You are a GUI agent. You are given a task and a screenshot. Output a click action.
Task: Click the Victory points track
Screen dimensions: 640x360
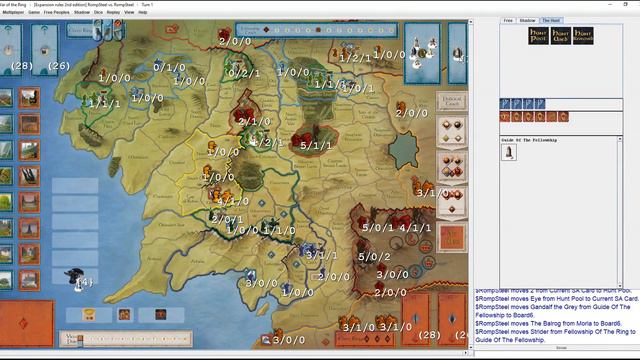click(126, 339)
